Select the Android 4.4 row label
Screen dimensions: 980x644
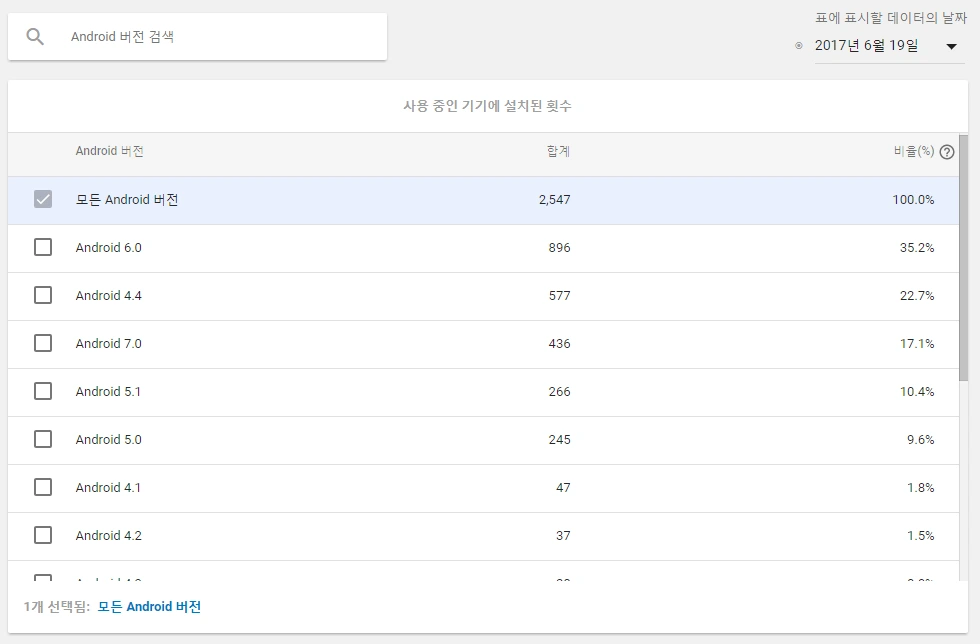(109, 296)
